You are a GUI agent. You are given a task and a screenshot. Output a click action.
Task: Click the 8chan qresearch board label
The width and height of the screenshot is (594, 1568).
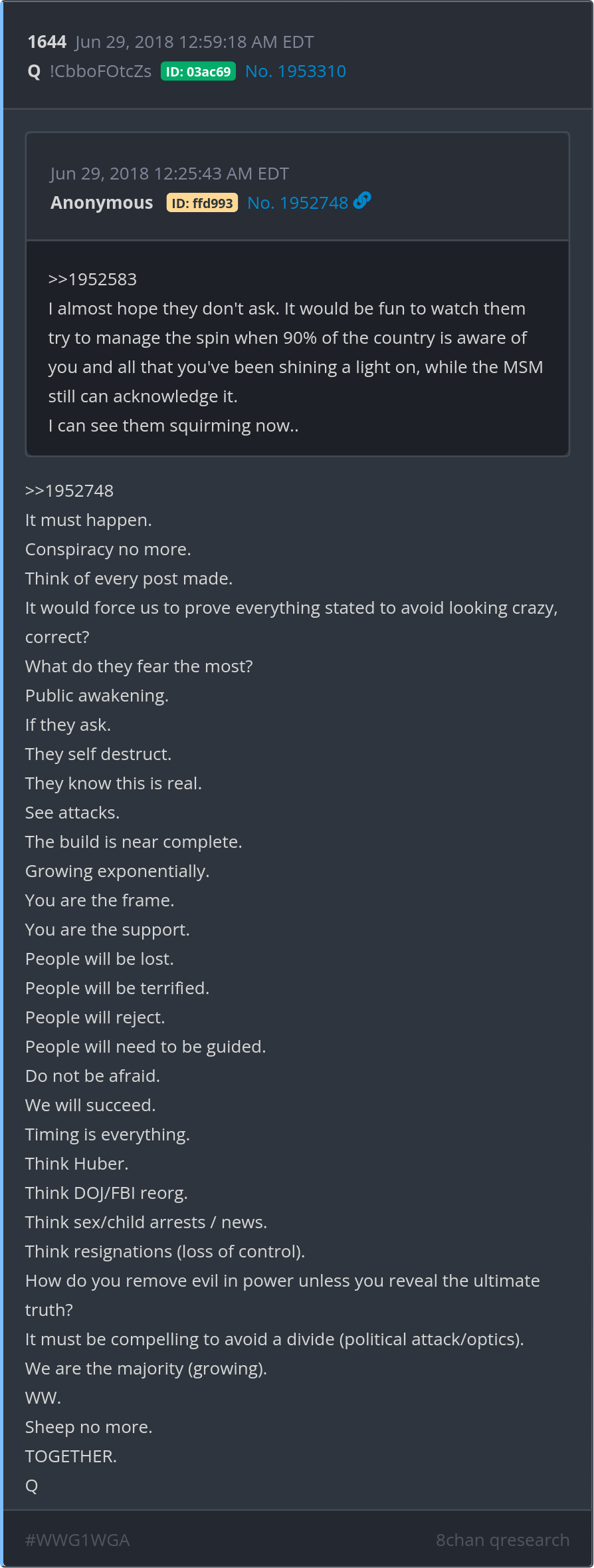click(x=502, y=1539)
